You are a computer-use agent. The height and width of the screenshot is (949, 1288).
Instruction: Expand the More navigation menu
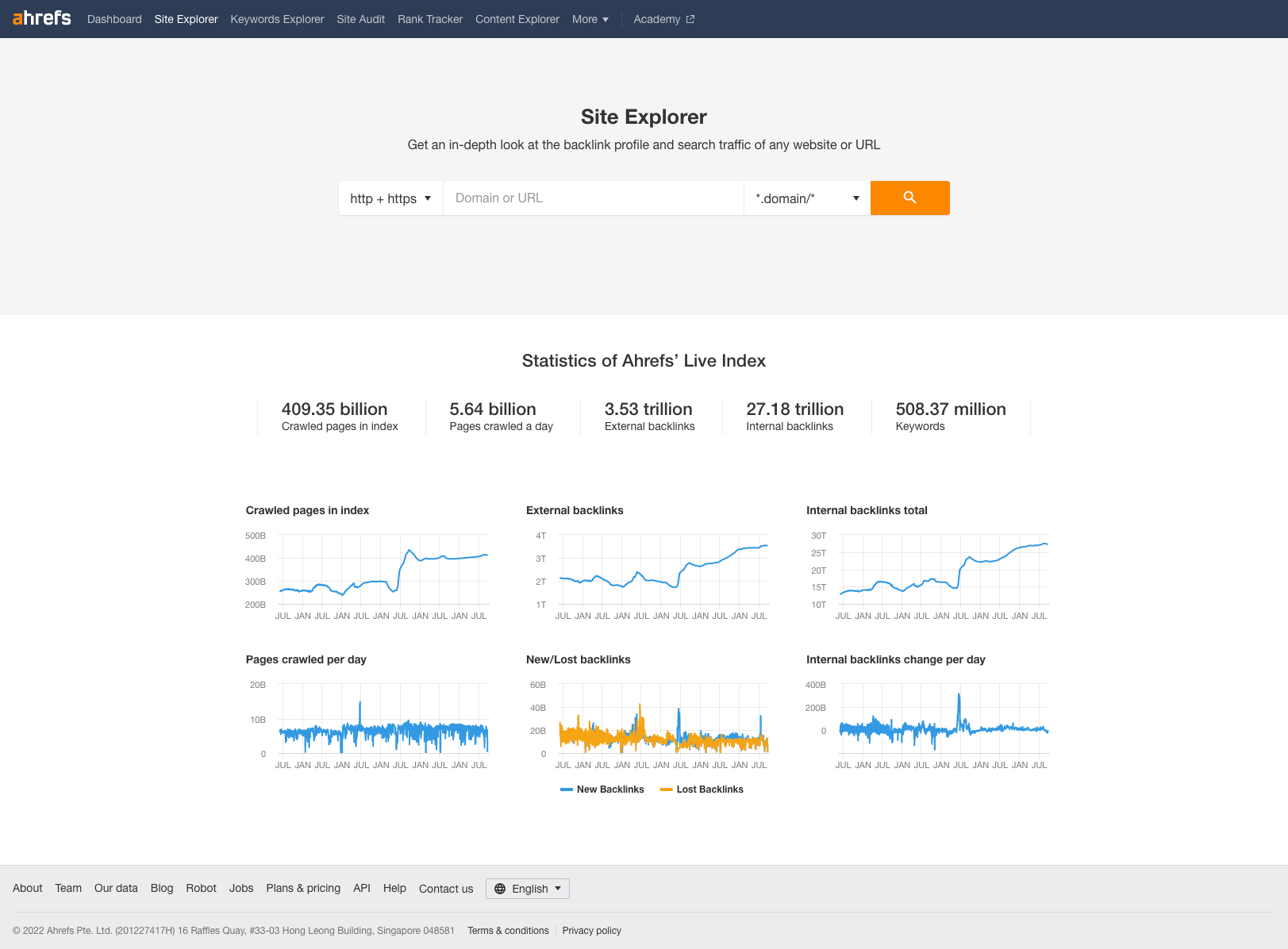coord(590,19)
